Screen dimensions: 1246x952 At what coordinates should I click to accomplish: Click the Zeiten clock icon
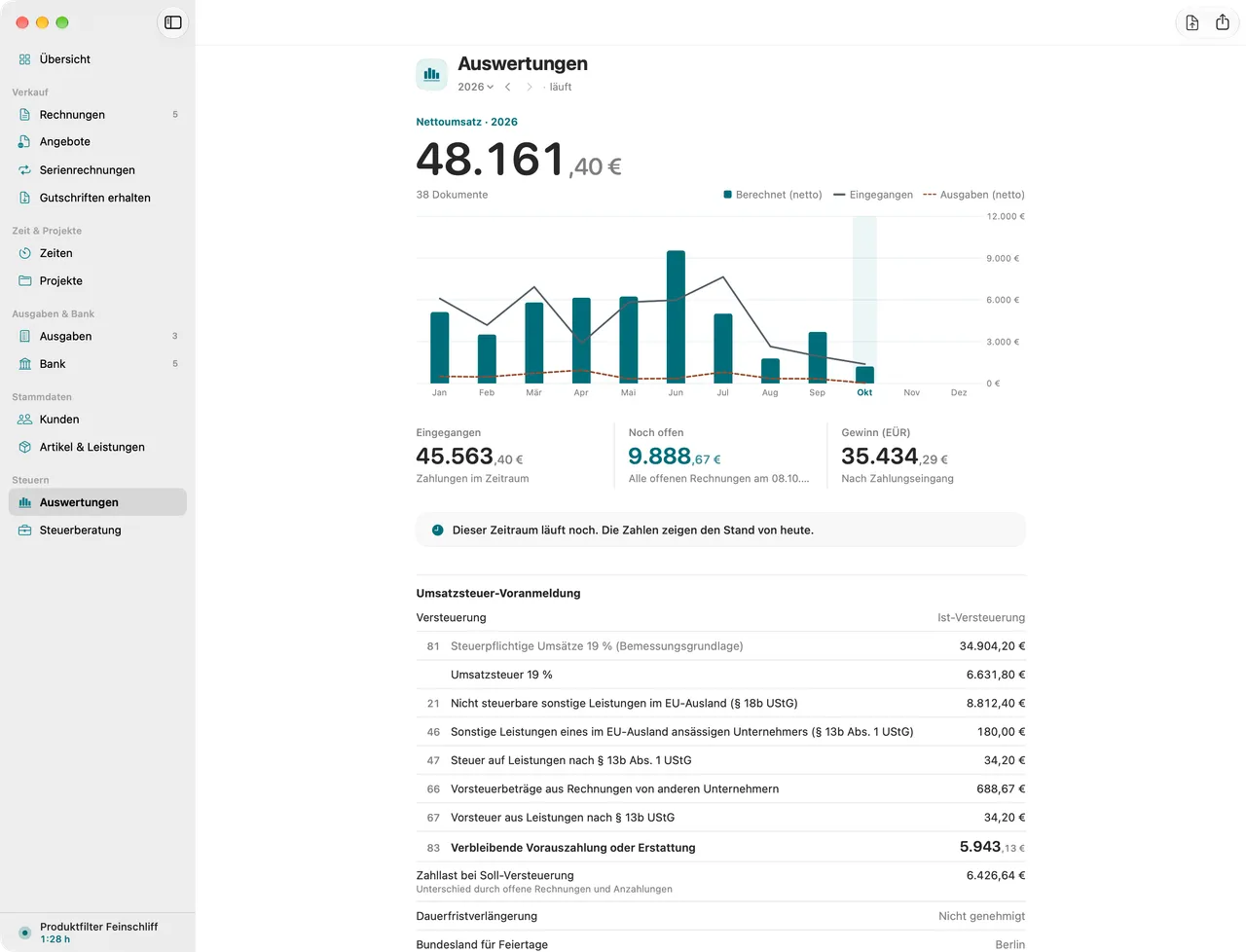click(25, 253)
